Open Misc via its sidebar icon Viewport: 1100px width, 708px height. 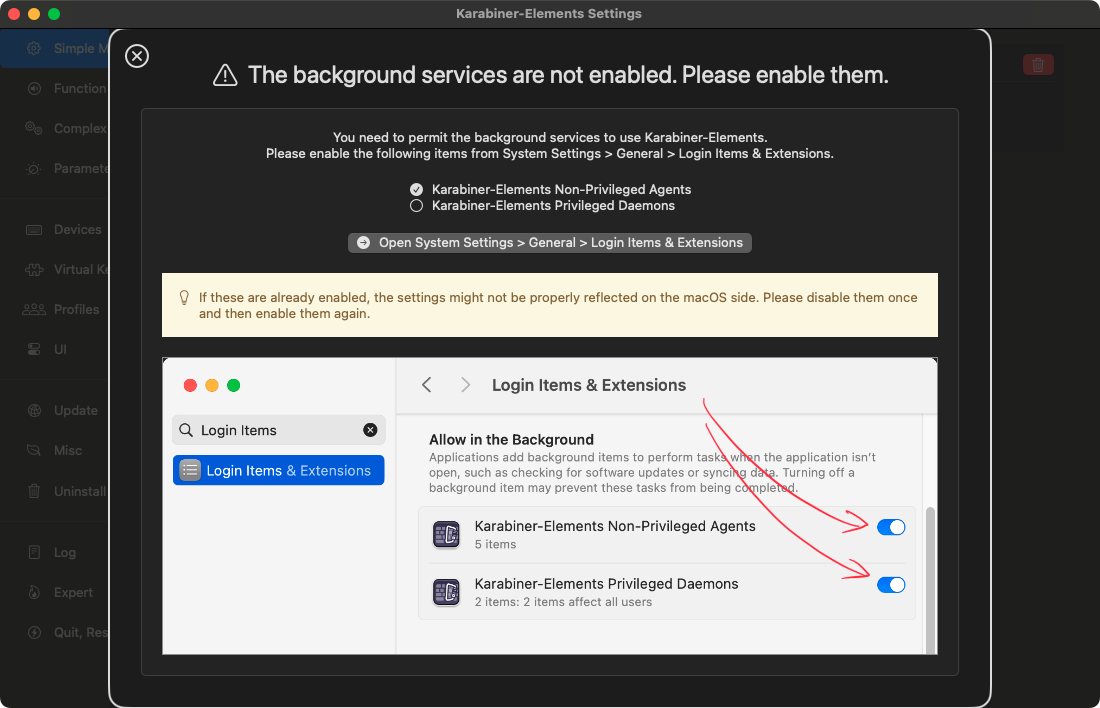34,450
